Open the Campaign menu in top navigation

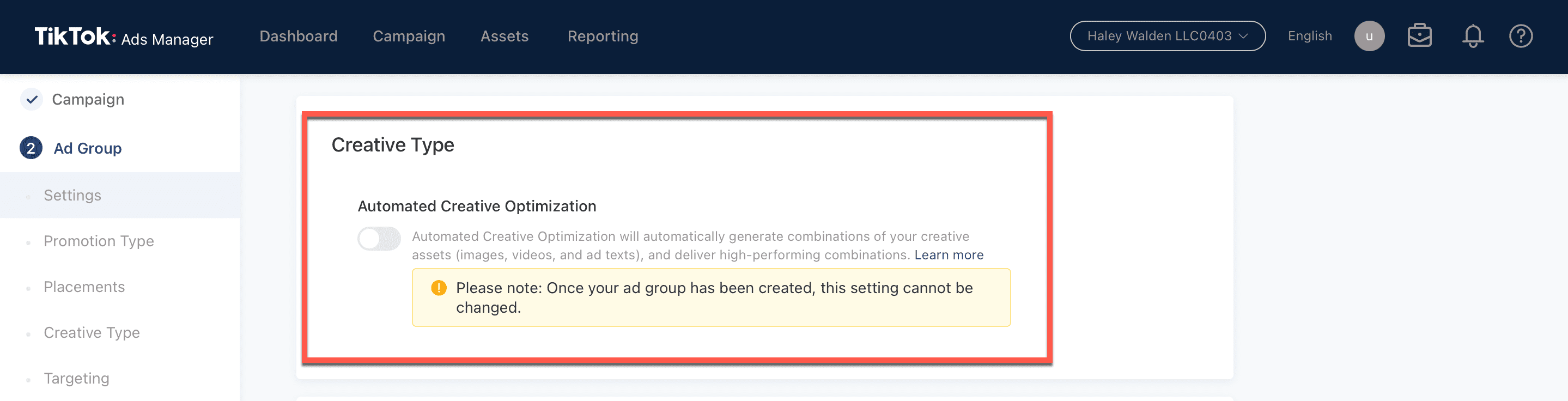[409, 37]
